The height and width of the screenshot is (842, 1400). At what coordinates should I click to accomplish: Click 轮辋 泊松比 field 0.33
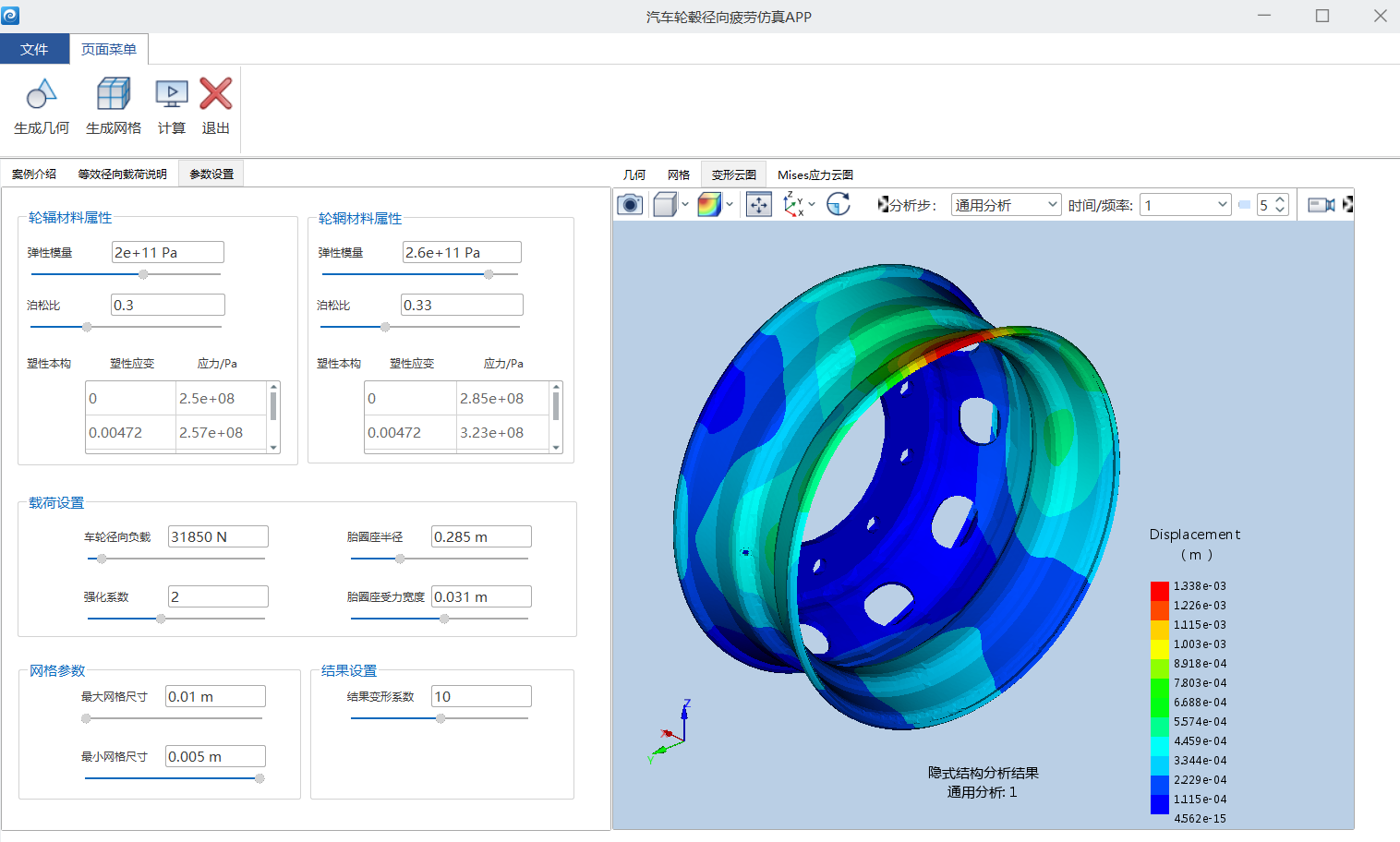462,305
